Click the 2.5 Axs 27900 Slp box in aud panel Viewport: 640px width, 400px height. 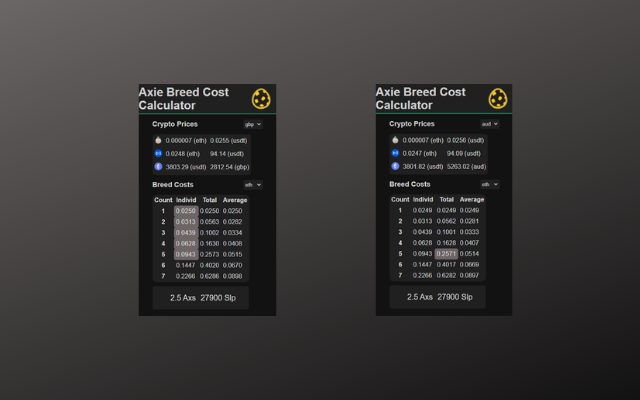437,297
